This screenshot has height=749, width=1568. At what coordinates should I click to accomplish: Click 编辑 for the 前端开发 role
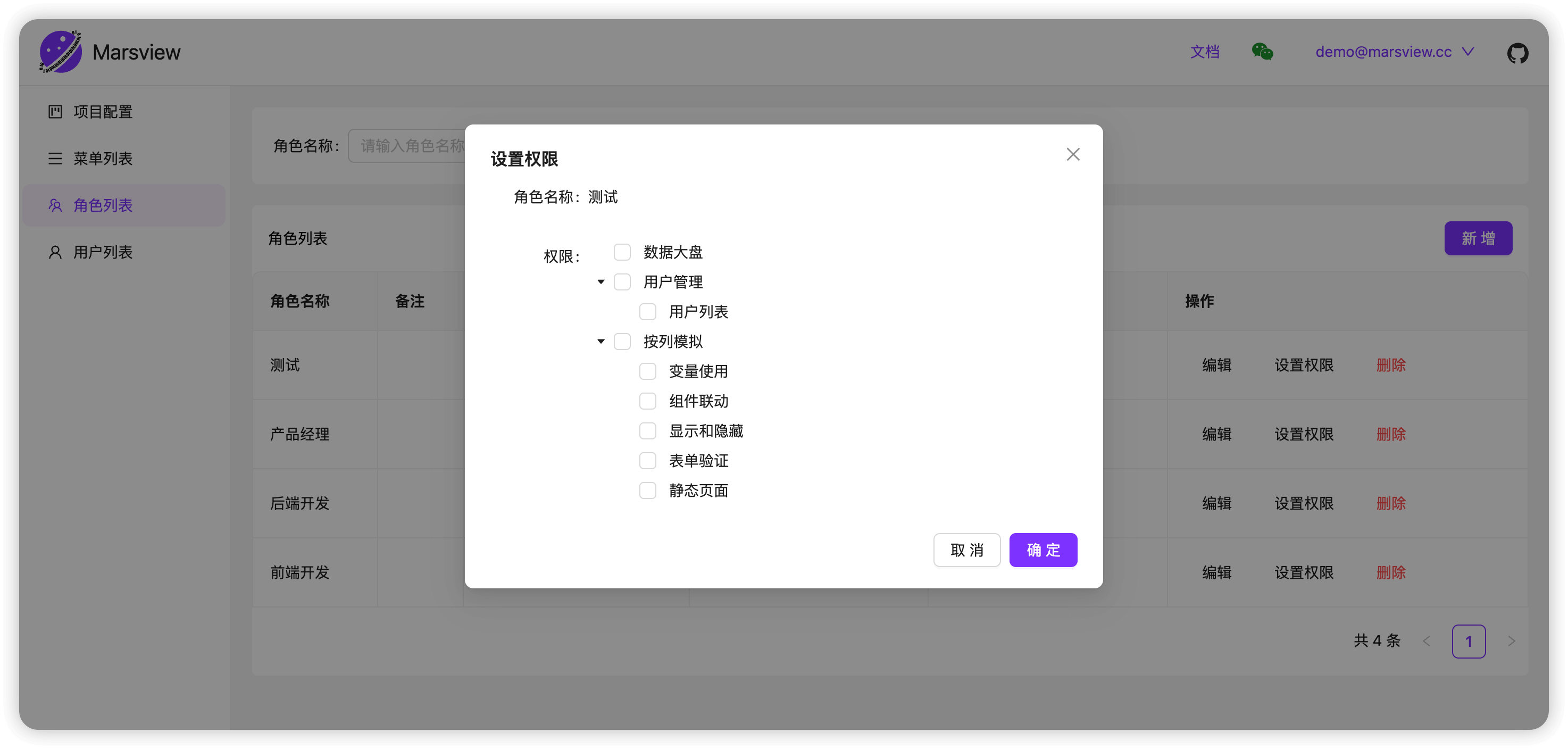coord(1216,572)
